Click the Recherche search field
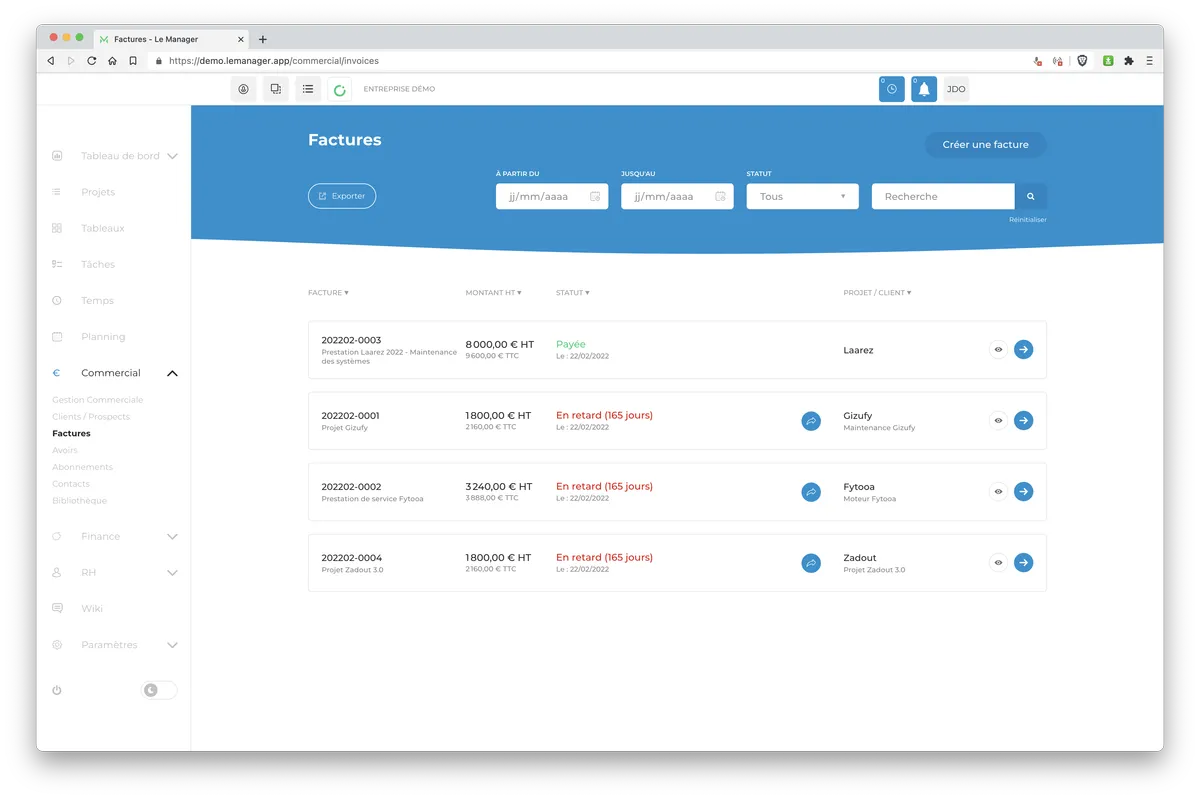The image size is (1200, 799). coord(943,196)
